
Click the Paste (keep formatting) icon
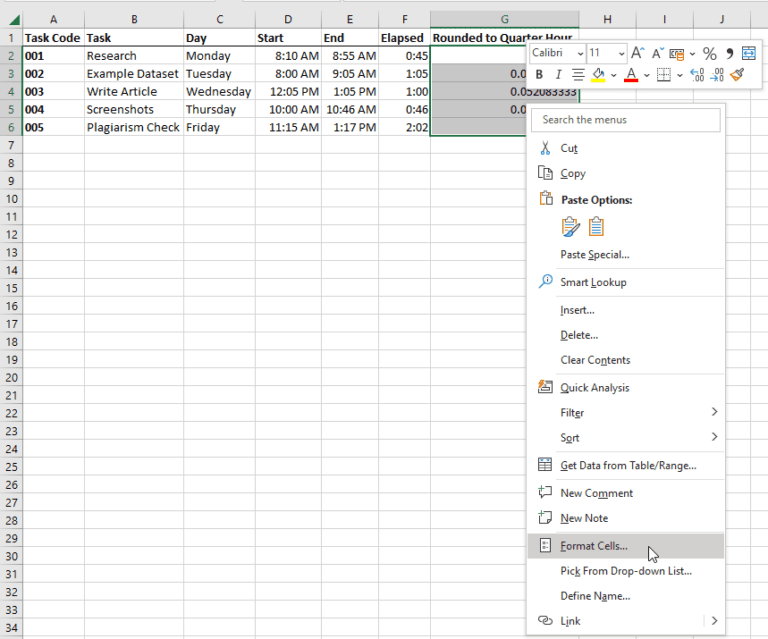(570, 227)
